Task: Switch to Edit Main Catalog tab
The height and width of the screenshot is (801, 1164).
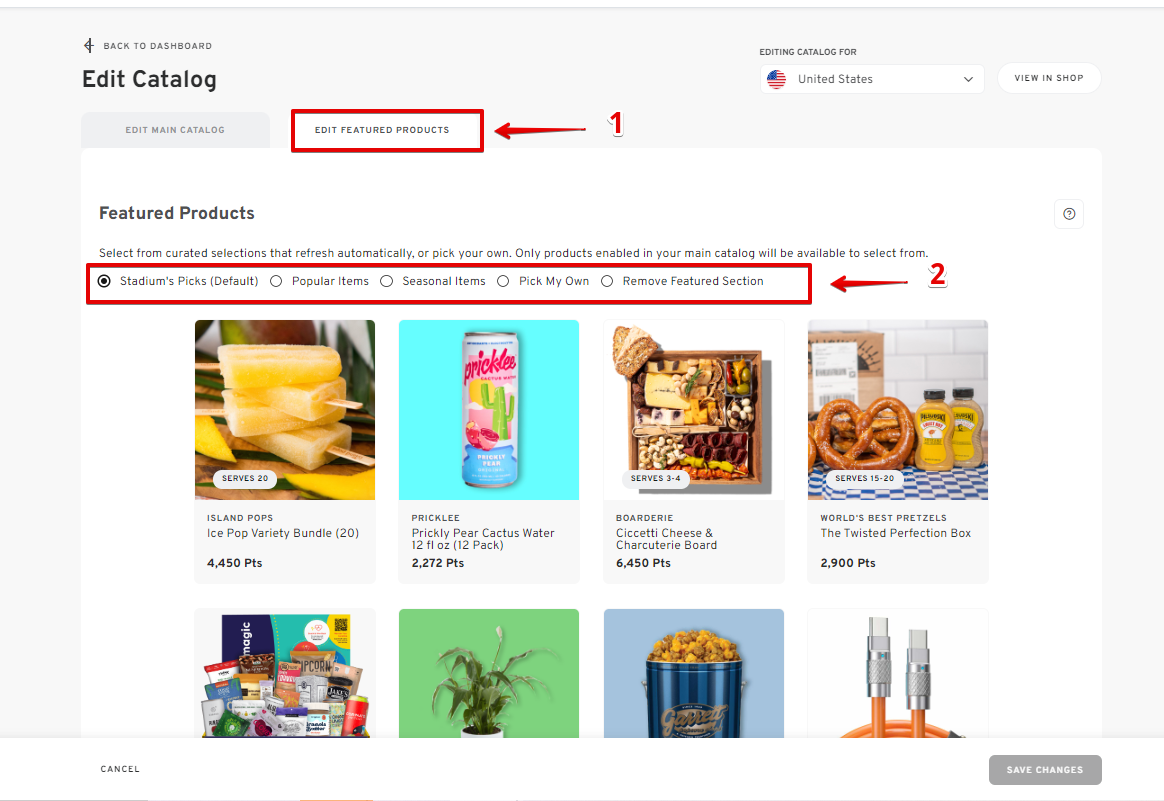Action: click(175, 130)
